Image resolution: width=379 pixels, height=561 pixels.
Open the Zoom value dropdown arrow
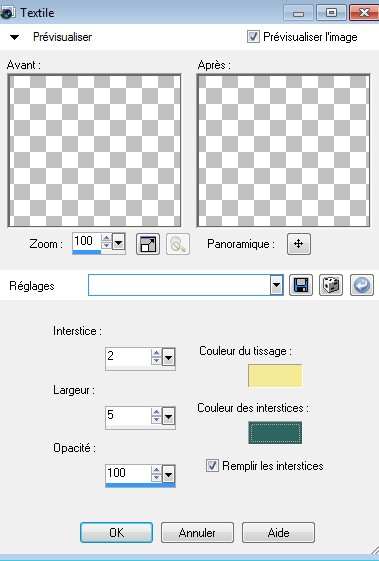pos(118,243)
